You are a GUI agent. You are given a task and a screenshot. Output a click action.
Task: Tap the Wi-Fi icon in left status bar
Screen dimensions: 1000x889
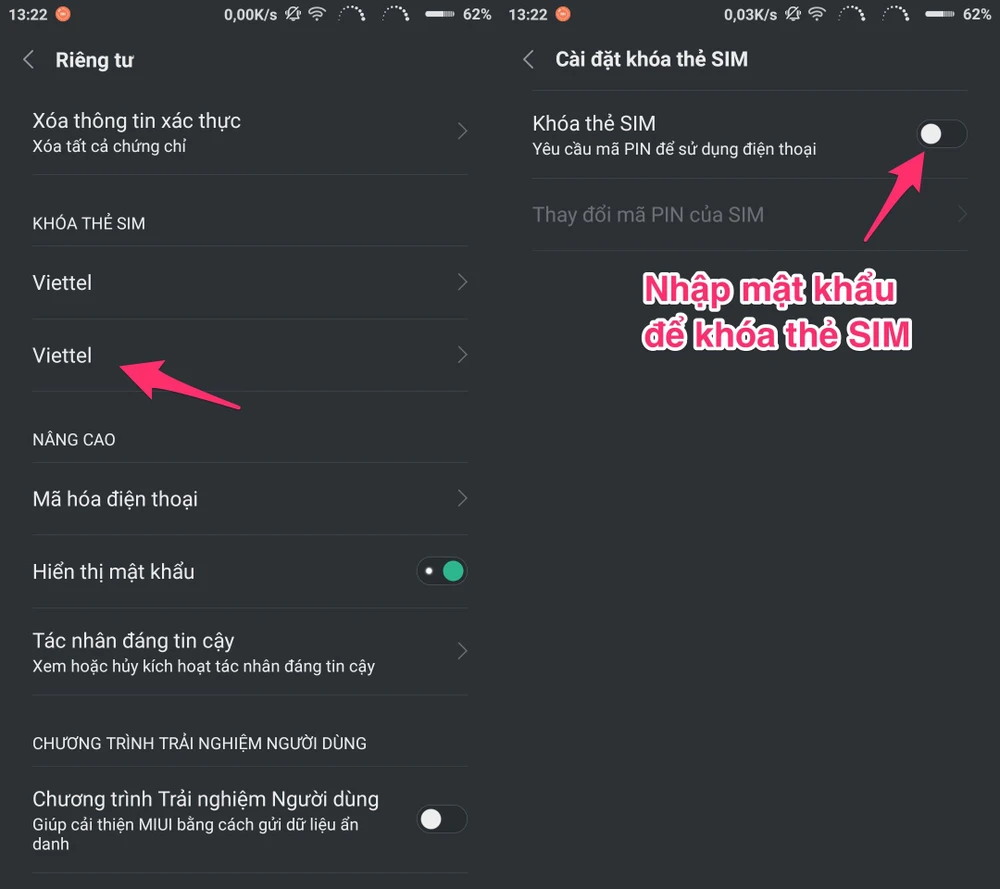point(317,14)
